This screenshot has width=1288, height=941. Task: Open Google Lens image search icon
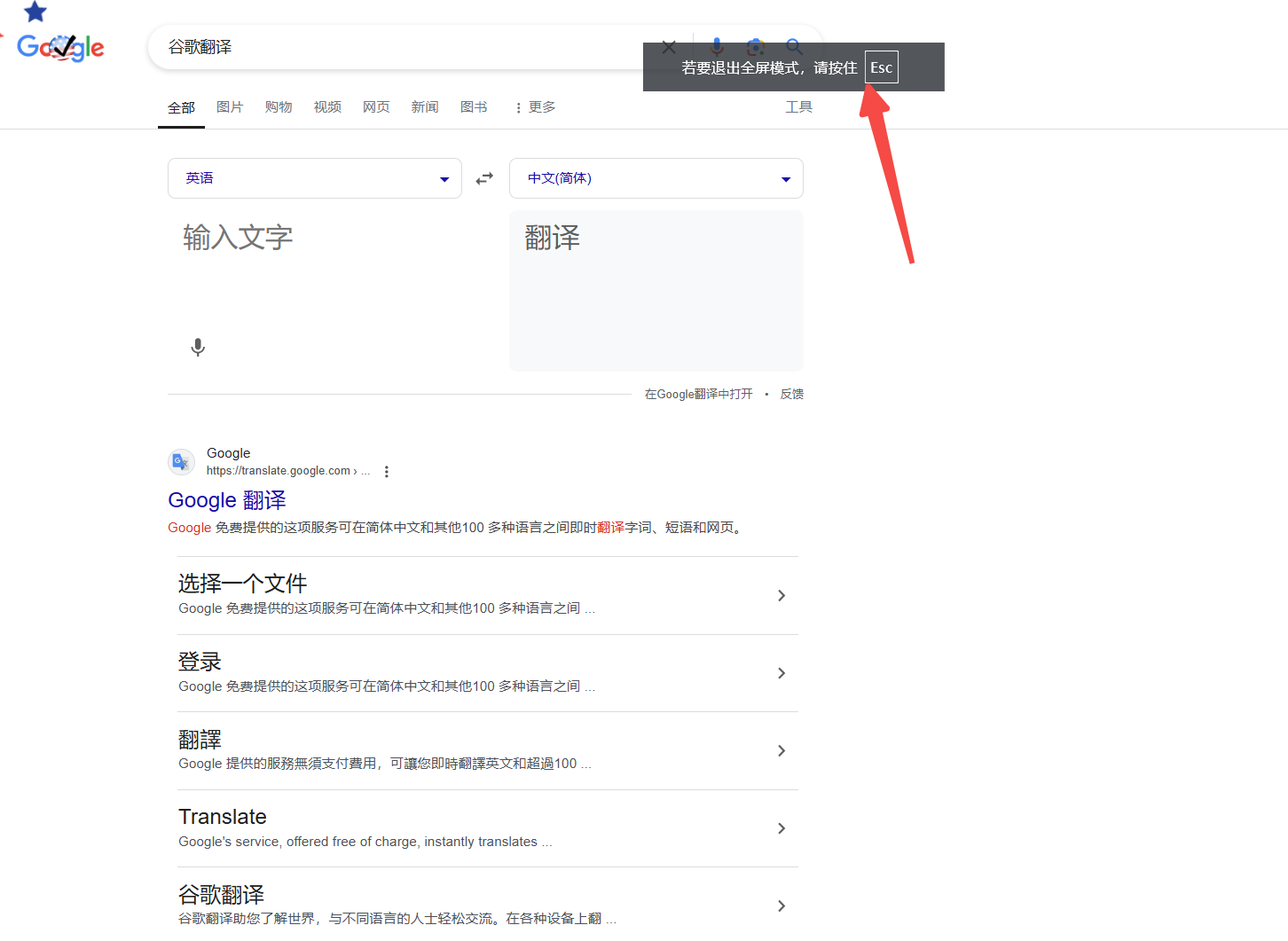755,47
